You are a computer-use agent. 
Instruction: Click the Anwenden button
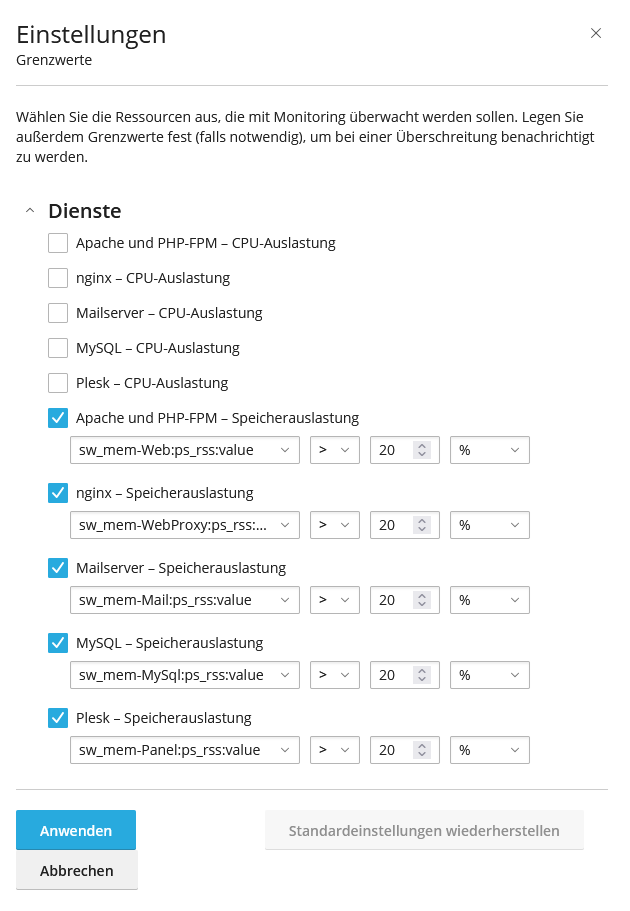pyautogui.click(x=76, y=831)
